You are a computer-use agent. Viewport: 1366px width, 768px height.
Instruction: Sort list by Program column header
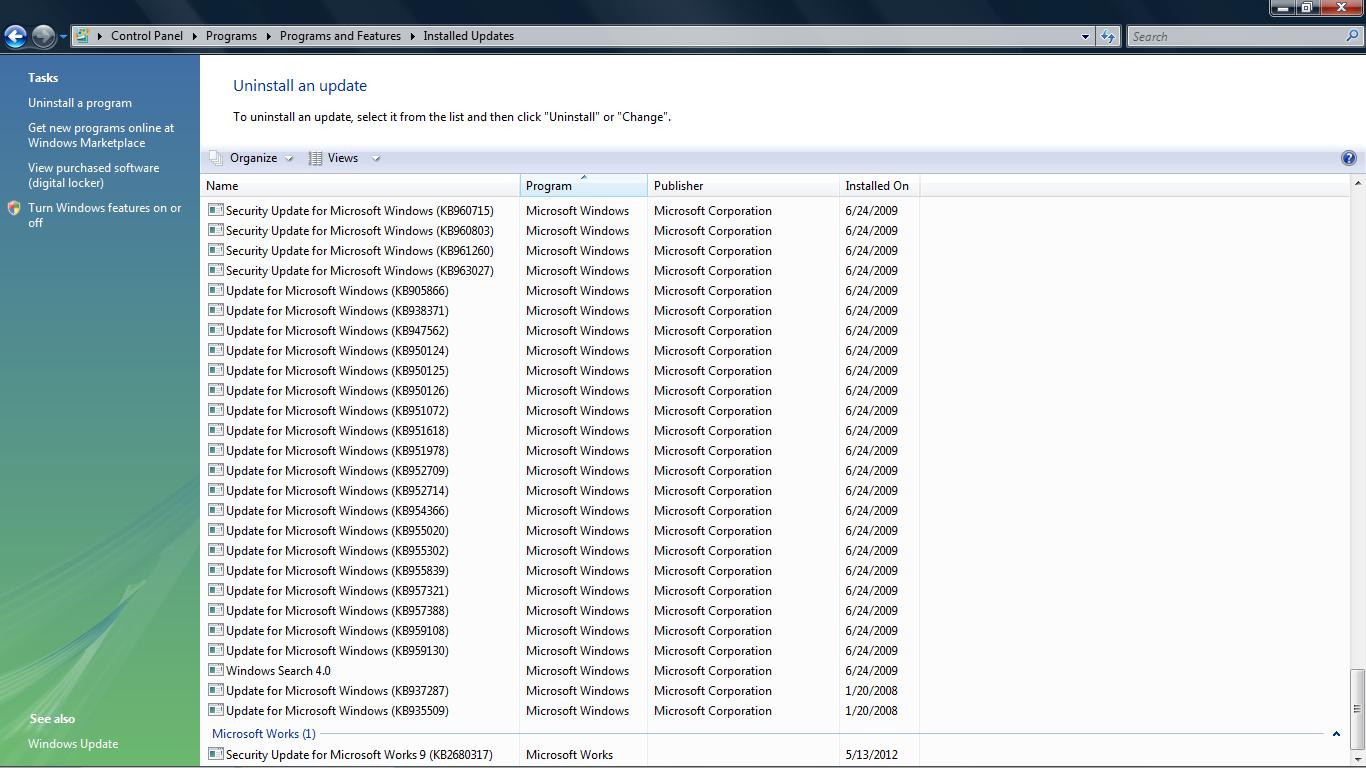[584, 186]
